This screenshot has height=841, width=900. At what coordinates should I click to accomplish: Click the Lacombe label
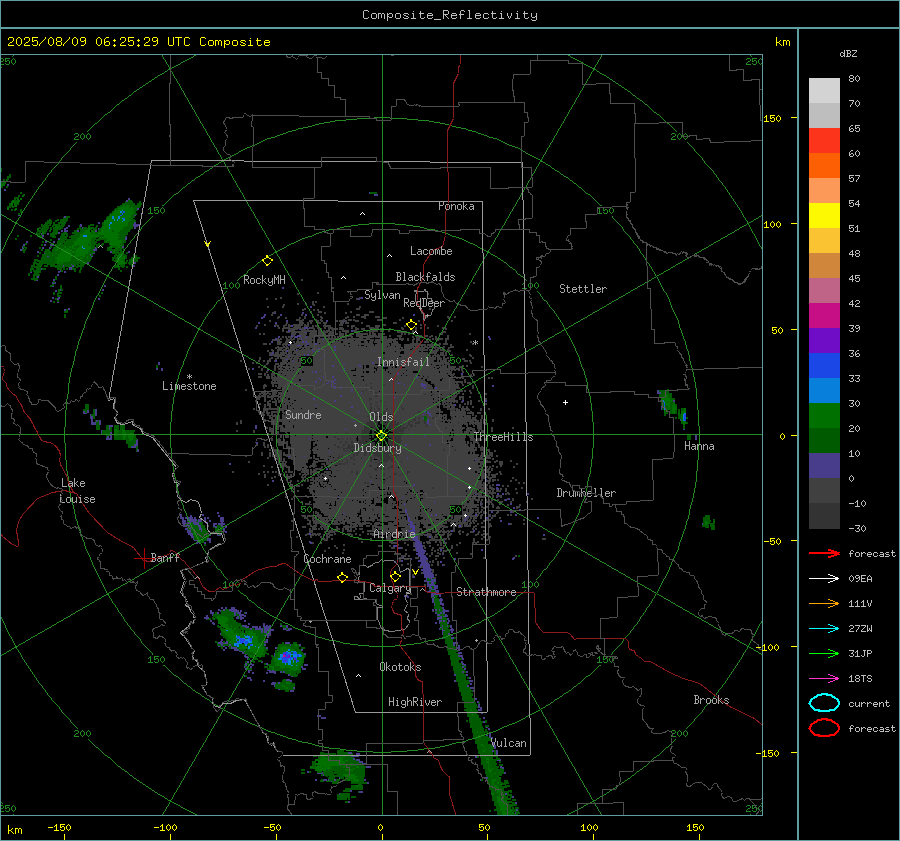pos(431,251)
